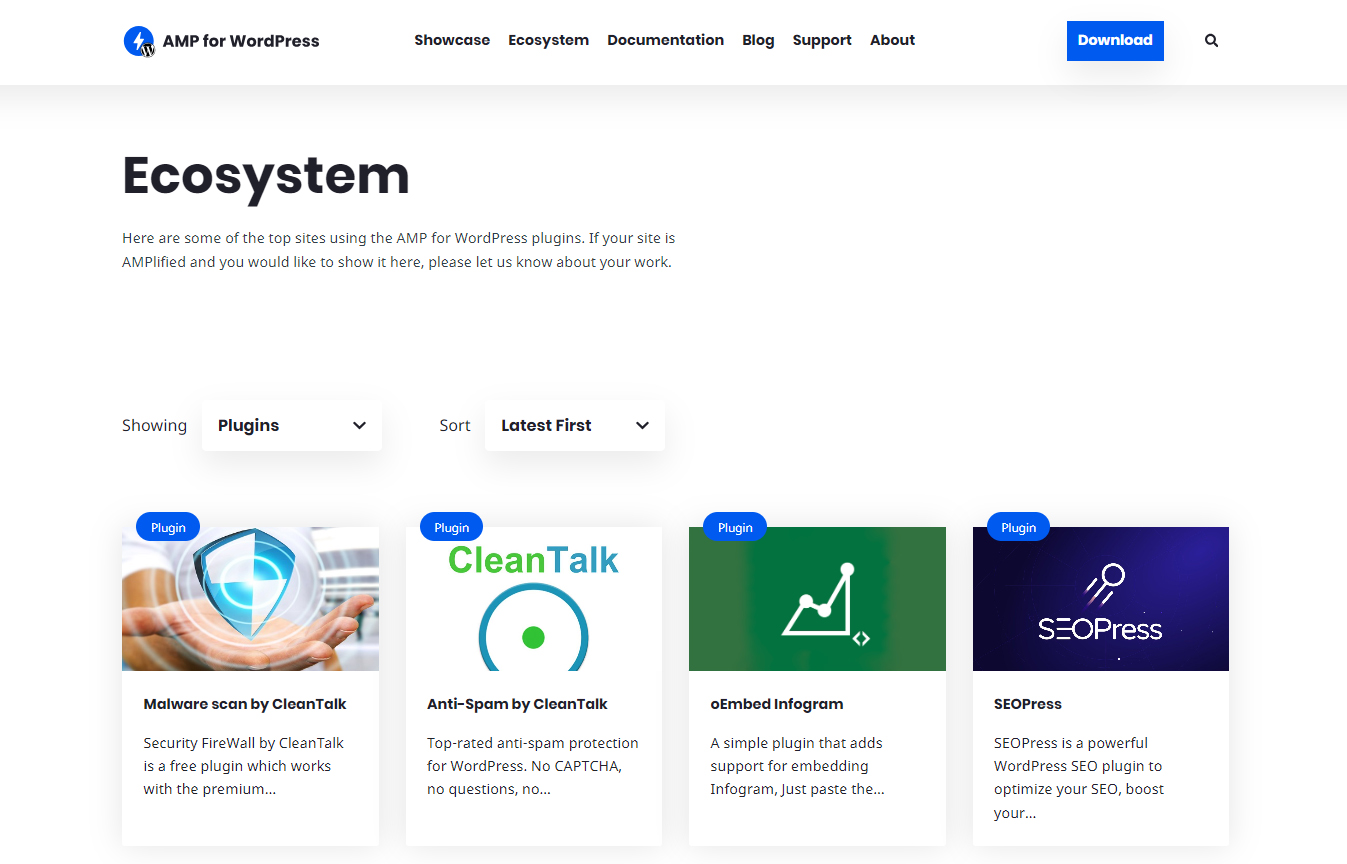Screen dimensions: 1347x864
Task: Select the oEmbed Infogram title link
Action: (x=777, y=704)
